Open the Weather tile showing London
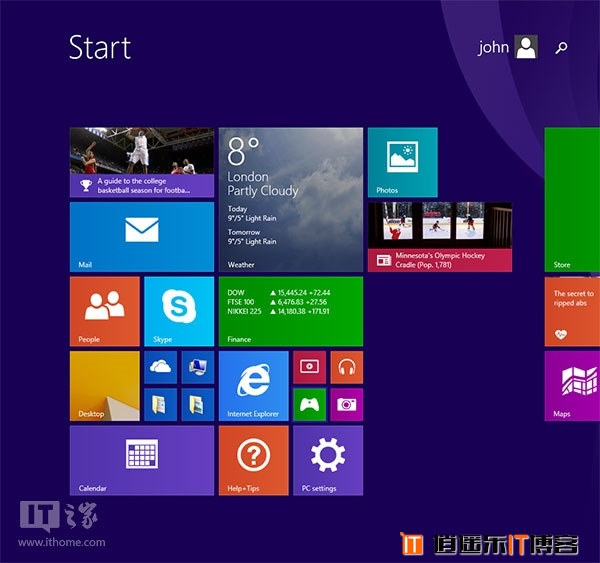 click(291, 199)
